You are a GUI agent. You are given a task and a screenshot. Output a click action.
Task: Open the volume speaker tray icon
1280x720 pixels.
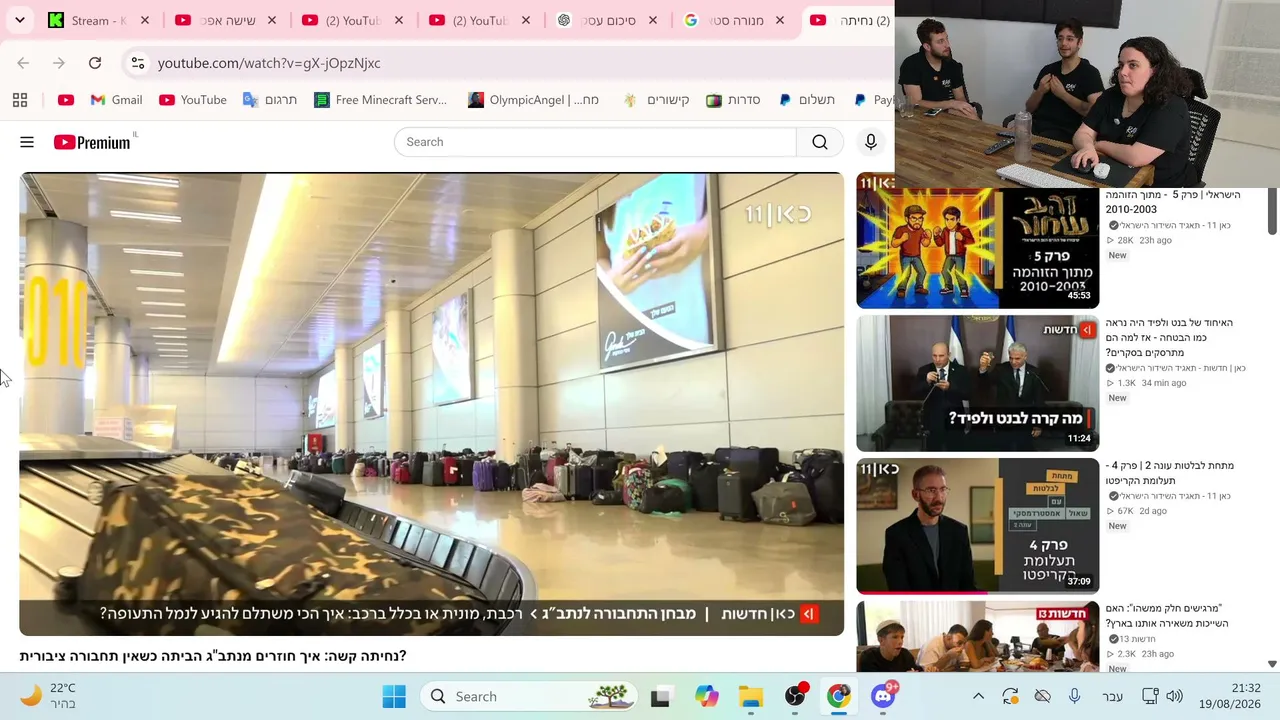(1174, 697)
